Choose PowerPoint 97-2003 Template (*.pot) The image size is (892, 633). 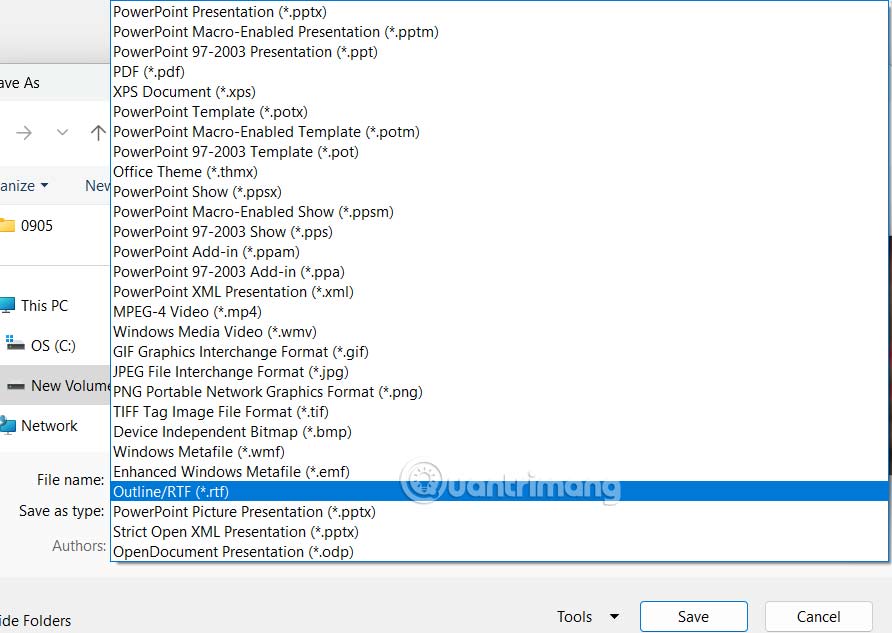click(x=499, y=152)
